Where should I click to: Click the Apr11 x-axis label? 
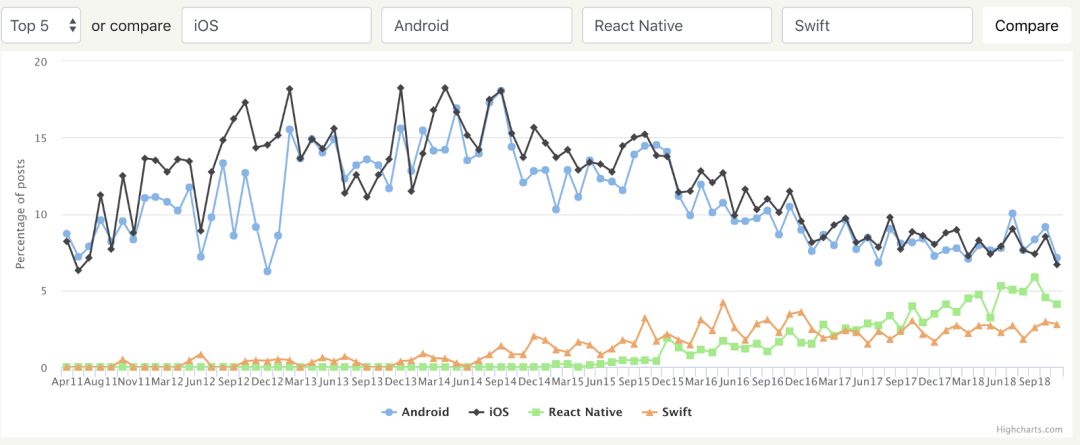click(66, 381)
